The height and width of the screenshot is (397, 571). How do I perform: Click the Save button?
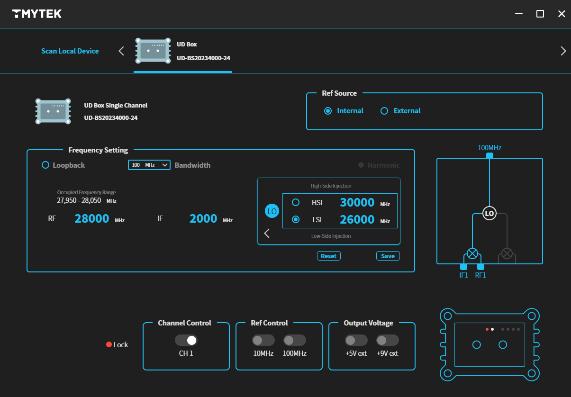click(x=387, y=256)
